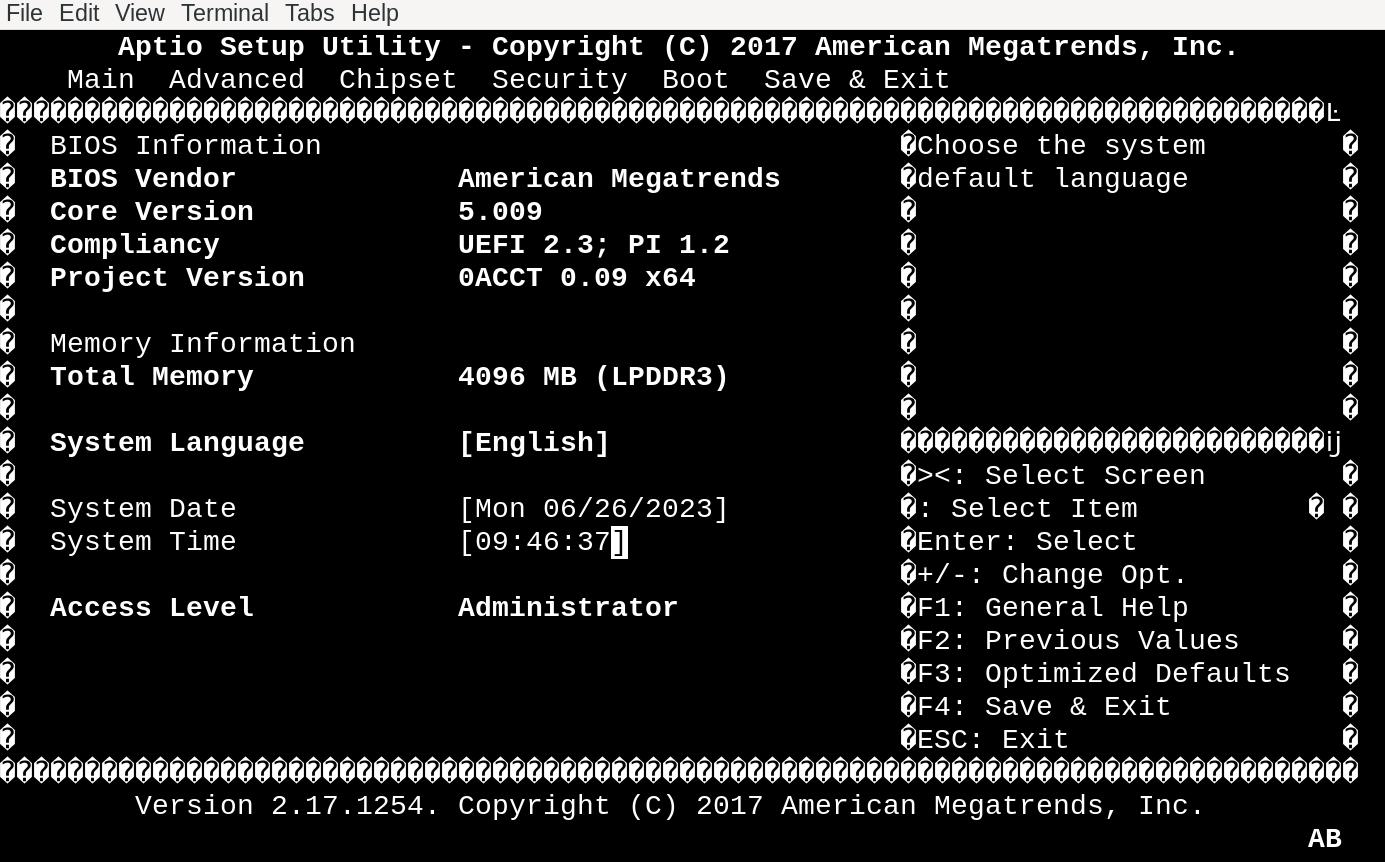Open the Boot tab

pyautogui.click(x=695, y=80)
